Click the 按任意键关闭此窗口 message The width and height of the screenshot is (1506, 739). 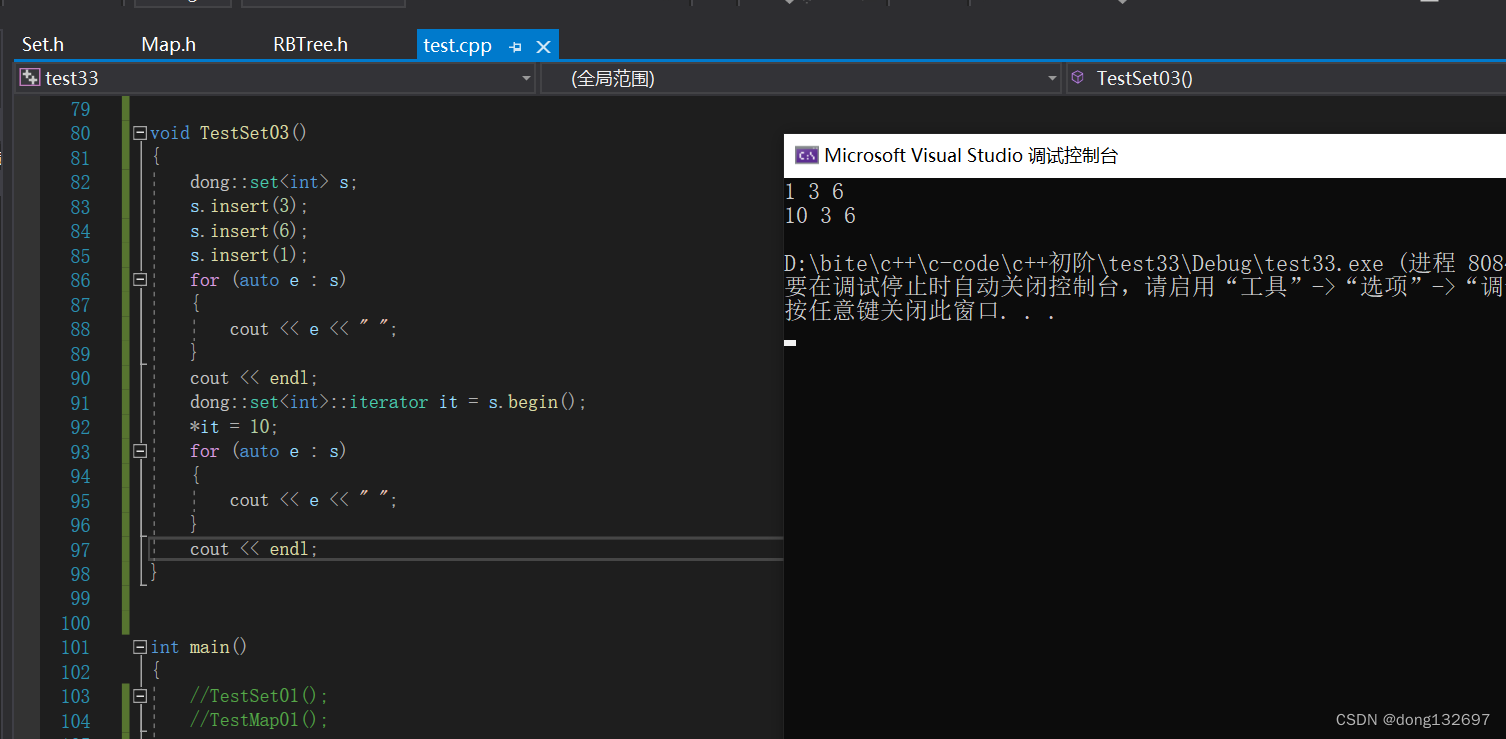pyautogui.click(x=920, y=311)
